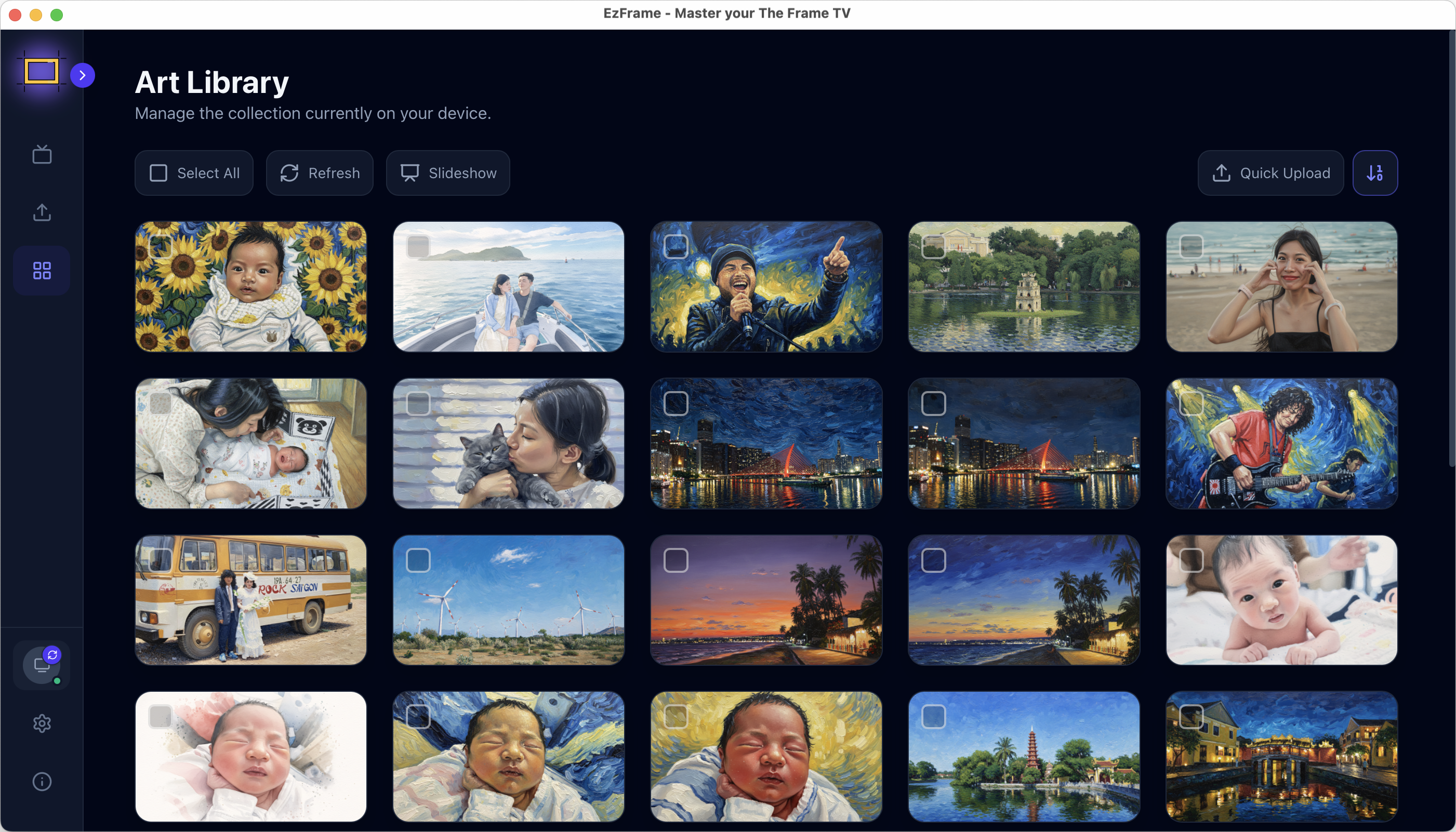Show app information via the info icon
The width and height of the screenshot is (1456, 832).
click(42, 781)
